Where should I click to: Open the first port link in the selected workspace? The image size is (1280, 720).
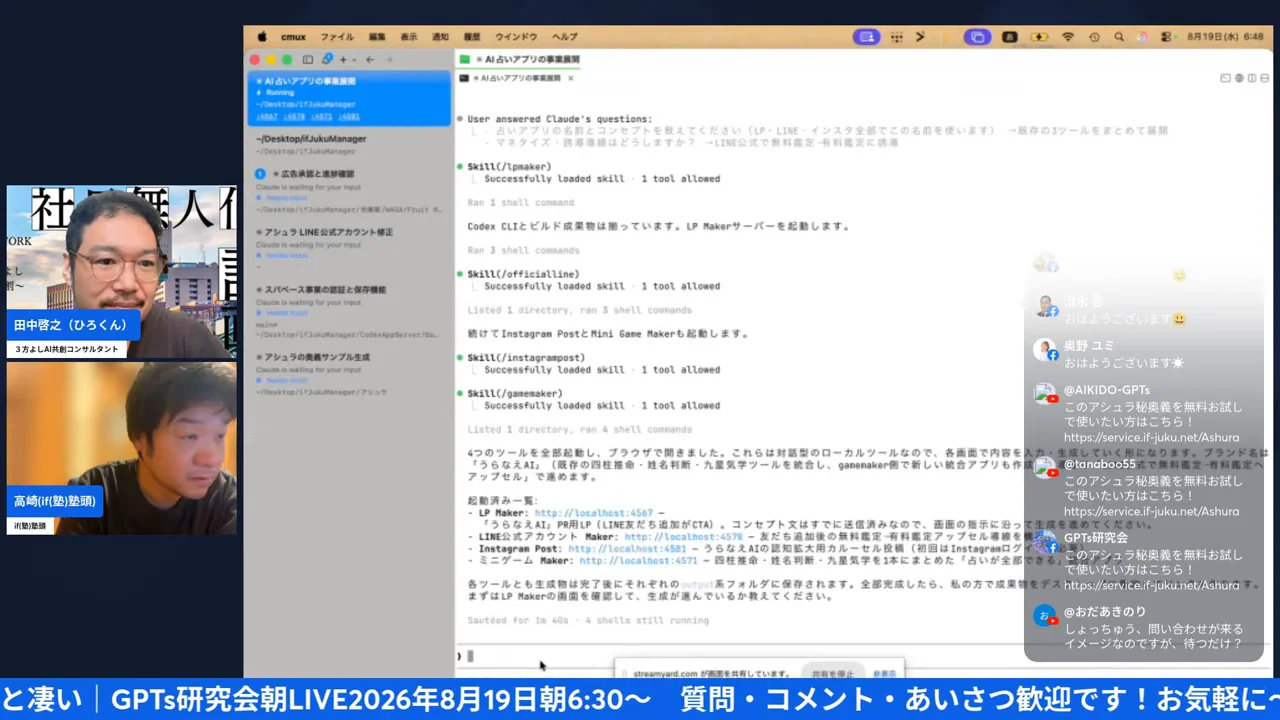266,117
